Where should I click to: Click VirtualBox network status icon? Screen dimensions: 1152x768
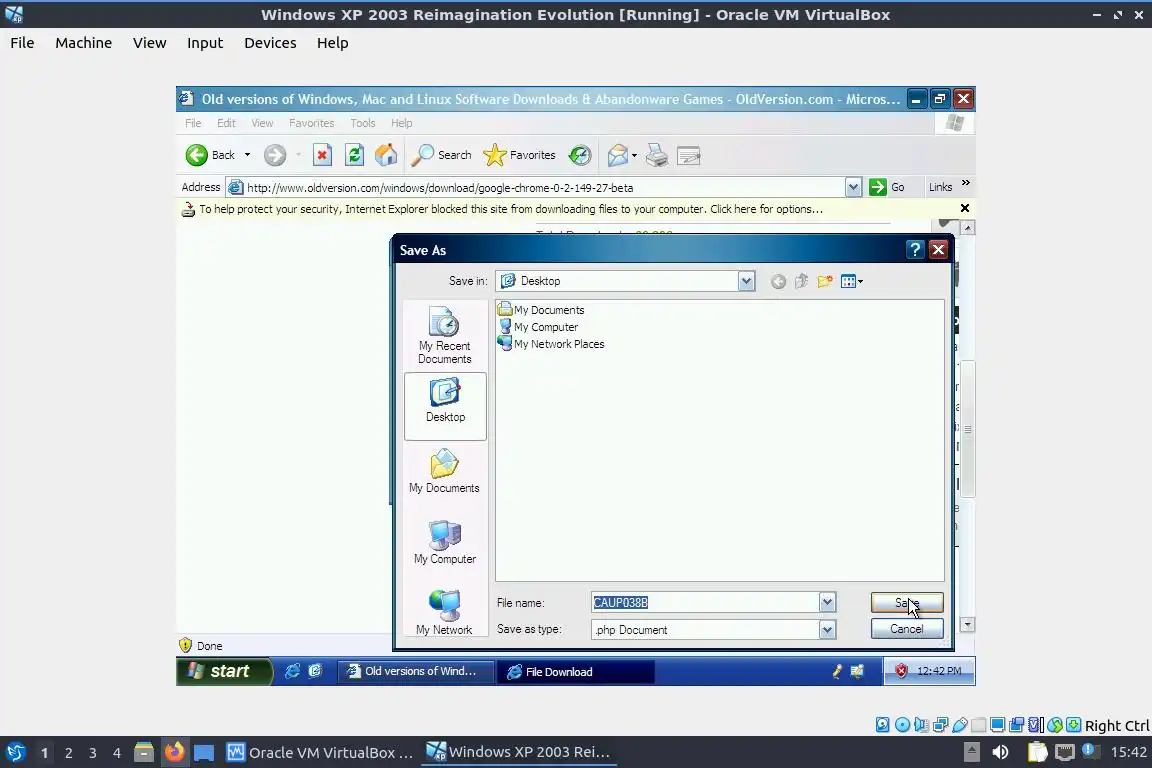coord(940,725)
